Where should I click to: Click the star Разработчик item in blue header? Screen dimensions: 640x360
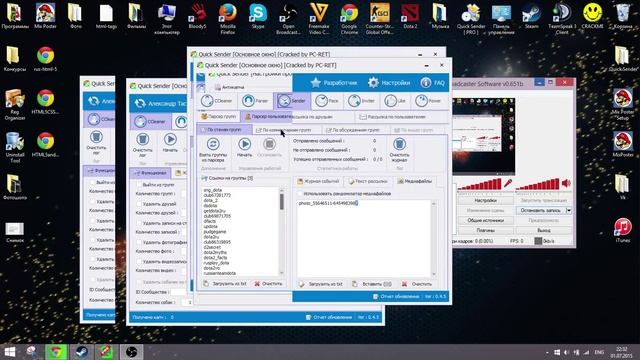[333, 83]
